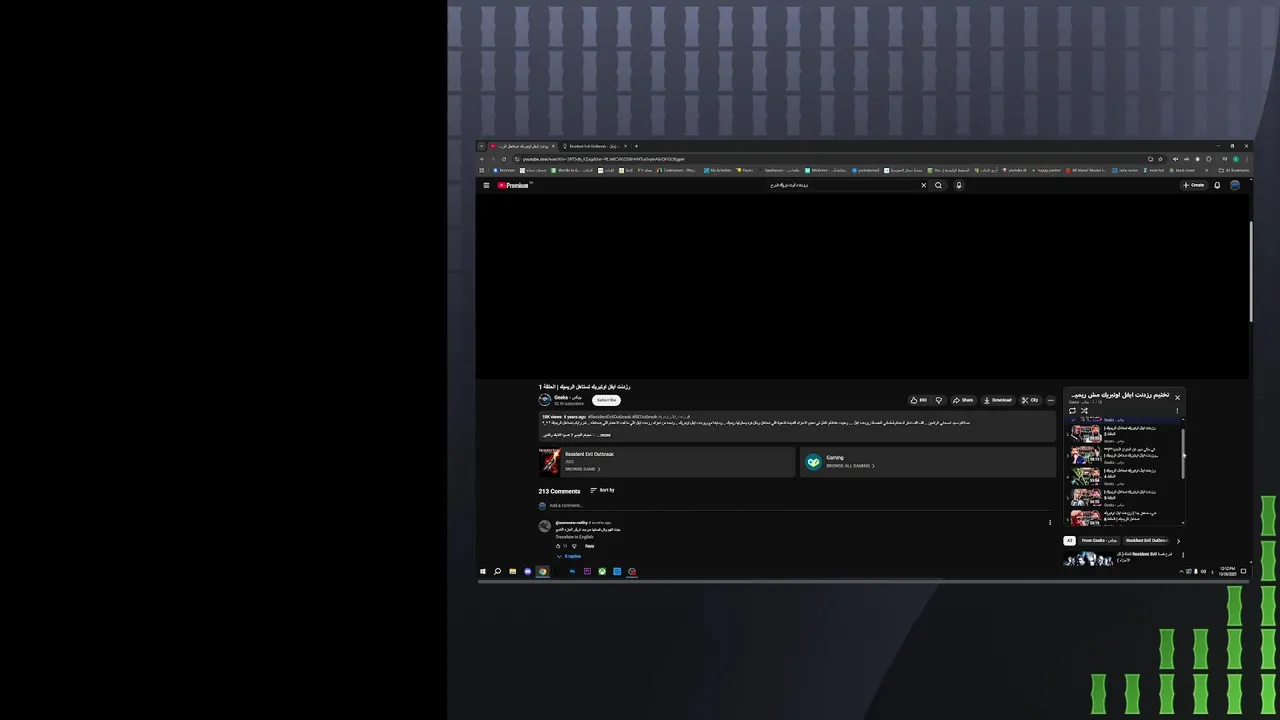Reply to the first comment
Screen dimensions: 1280x720
pos(589,546)
